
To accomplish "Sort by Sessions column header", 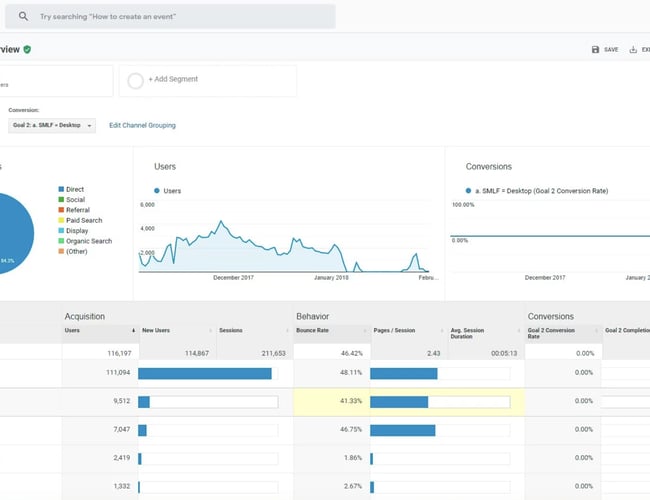I will (233, 330).
